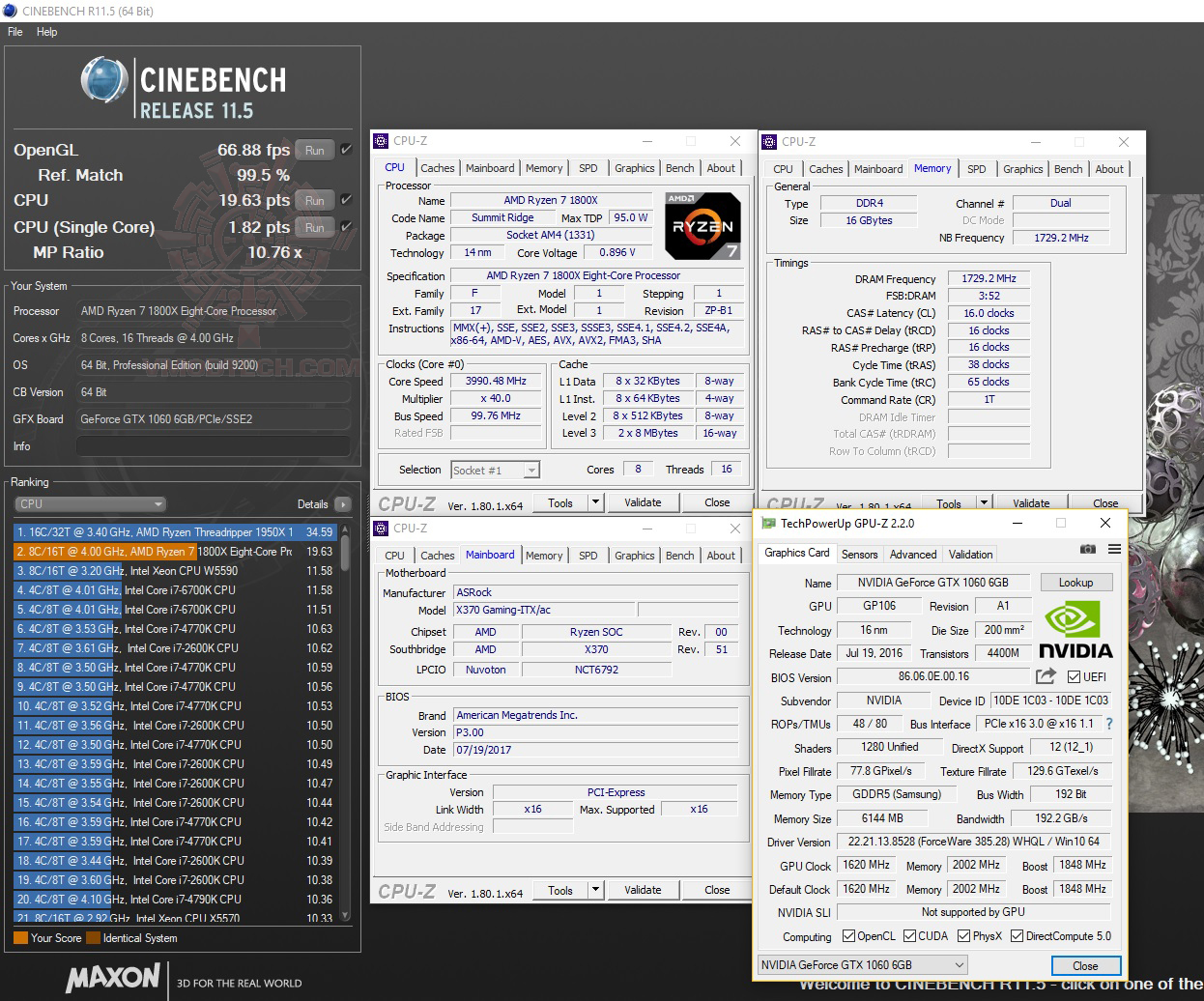Click the NVIDIA logo in GPU-Z
Screen dimensions: 1204x1001
[1075, 630]
